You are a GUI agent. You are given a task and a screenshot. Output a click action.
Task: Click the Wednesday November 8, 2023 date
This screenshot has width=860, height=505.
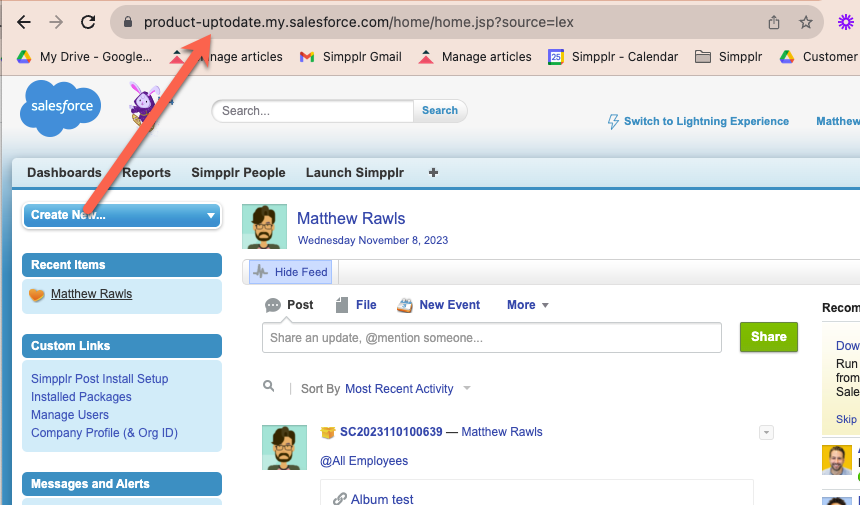click(373, 240)
